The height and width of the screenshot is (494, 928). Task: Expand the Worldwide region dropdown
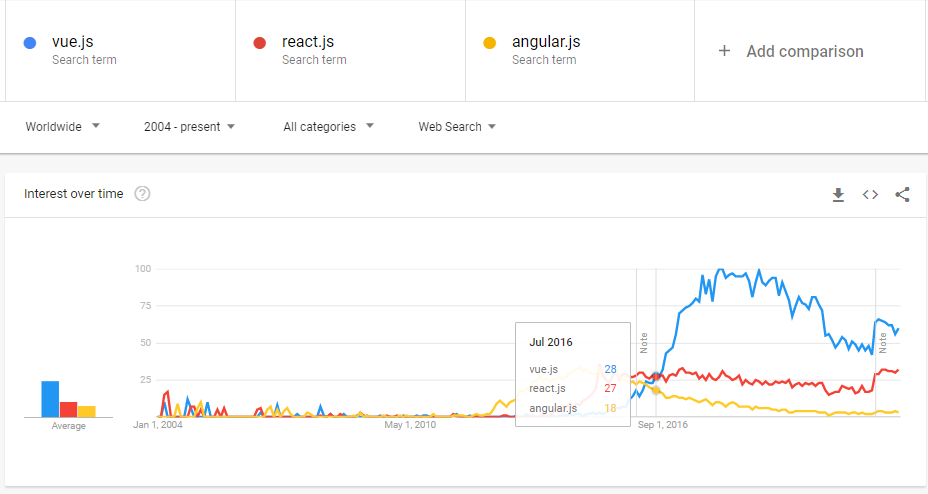pyautogui.click(x=62, y=127)
